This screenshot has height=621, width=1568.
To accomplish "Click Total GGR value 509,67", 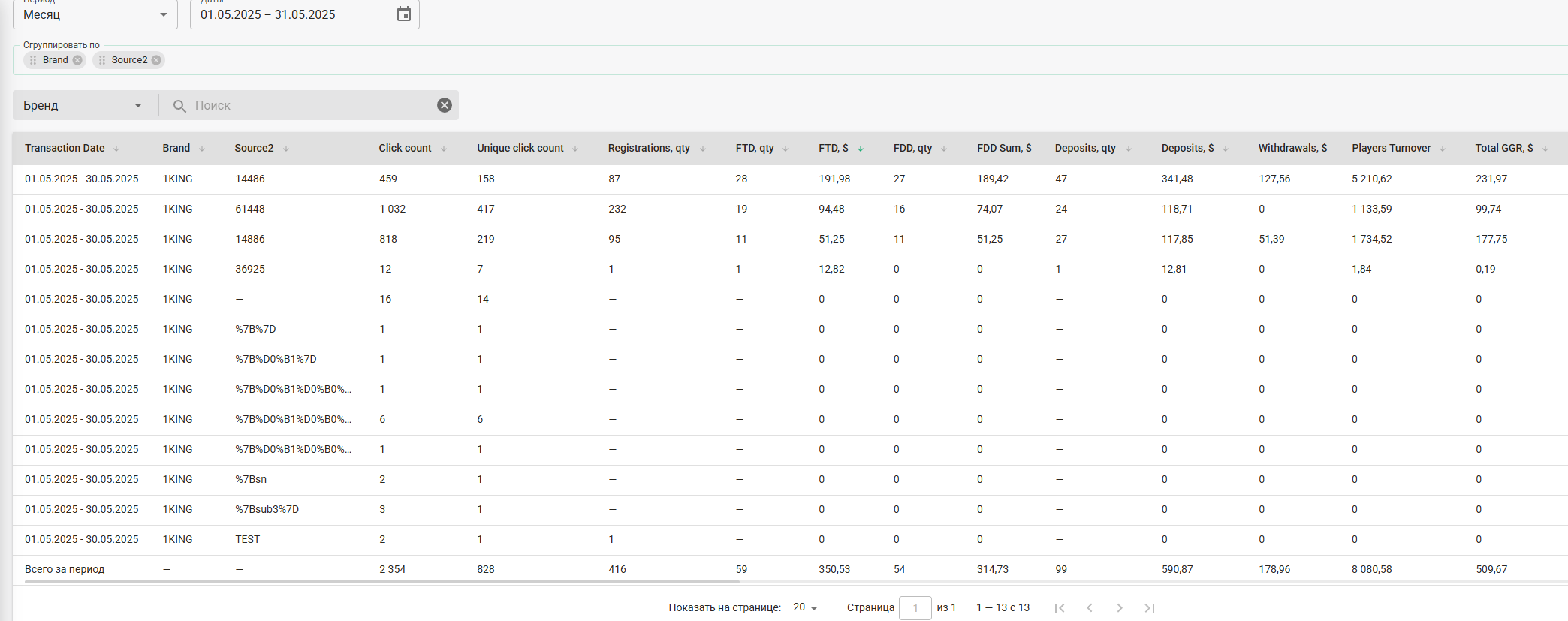I will tap(1491, 569).
